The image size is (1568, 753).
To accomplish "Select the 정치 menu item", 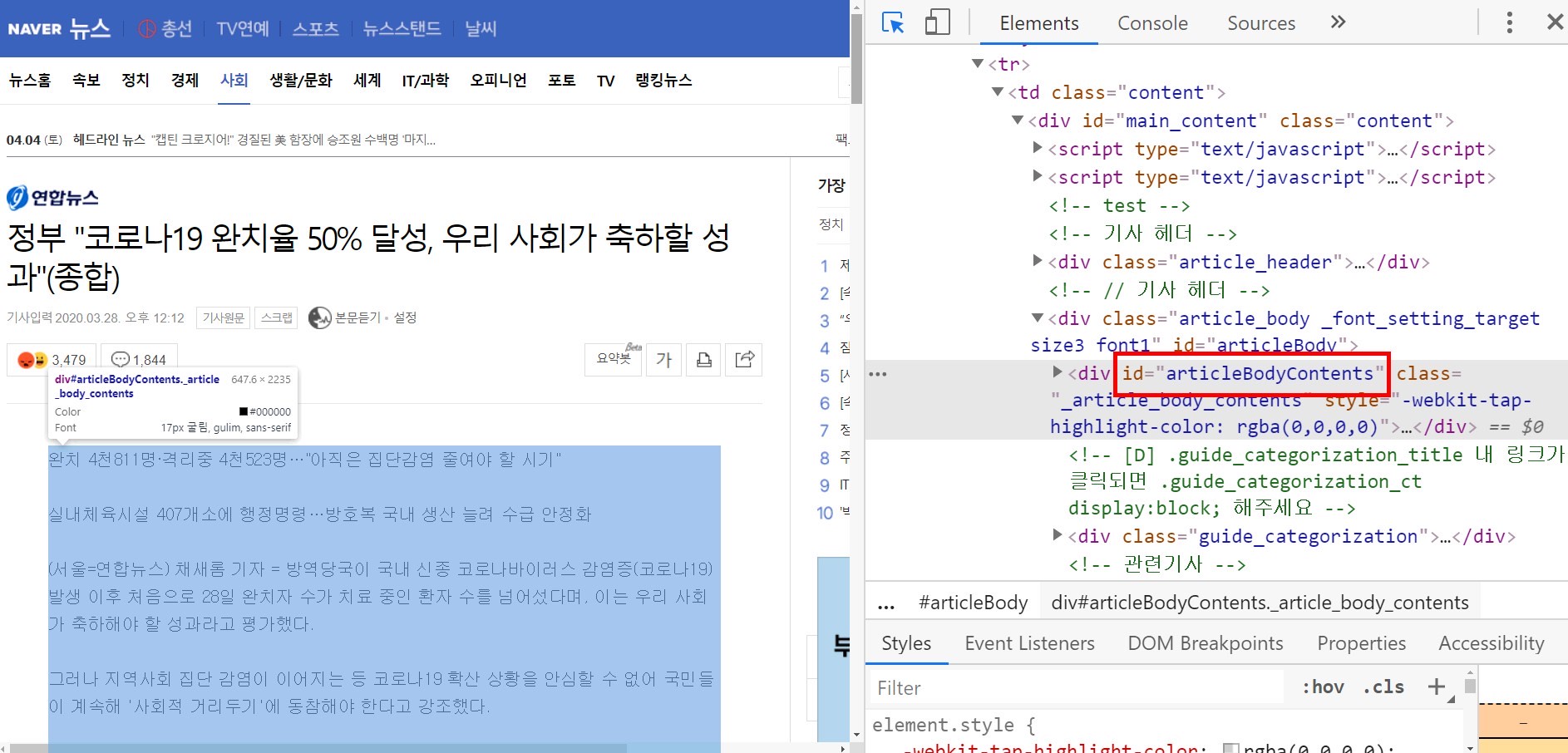I will point(136,81).
